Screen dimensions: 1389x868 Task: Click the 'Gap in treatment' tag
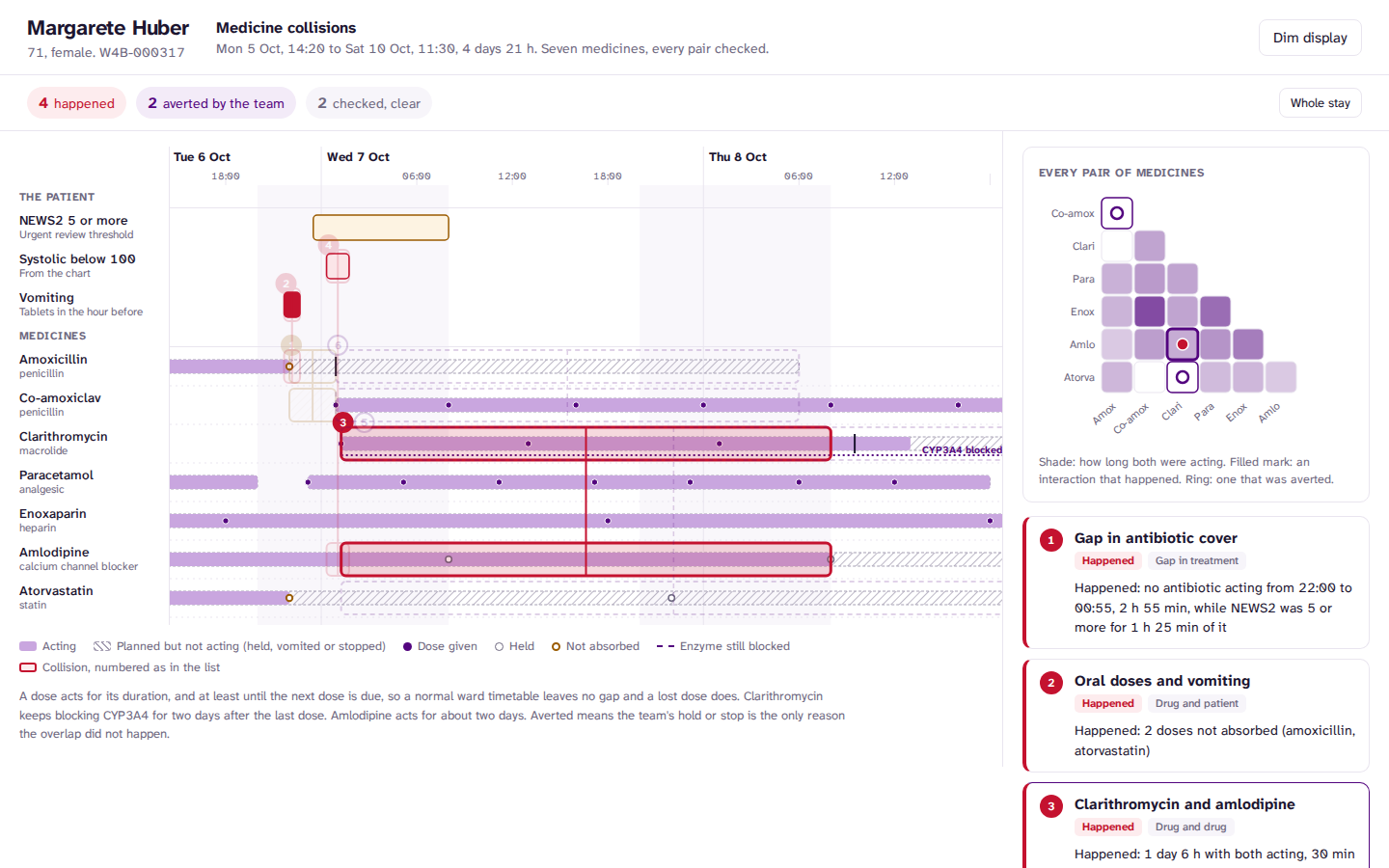click(1197, 560)
